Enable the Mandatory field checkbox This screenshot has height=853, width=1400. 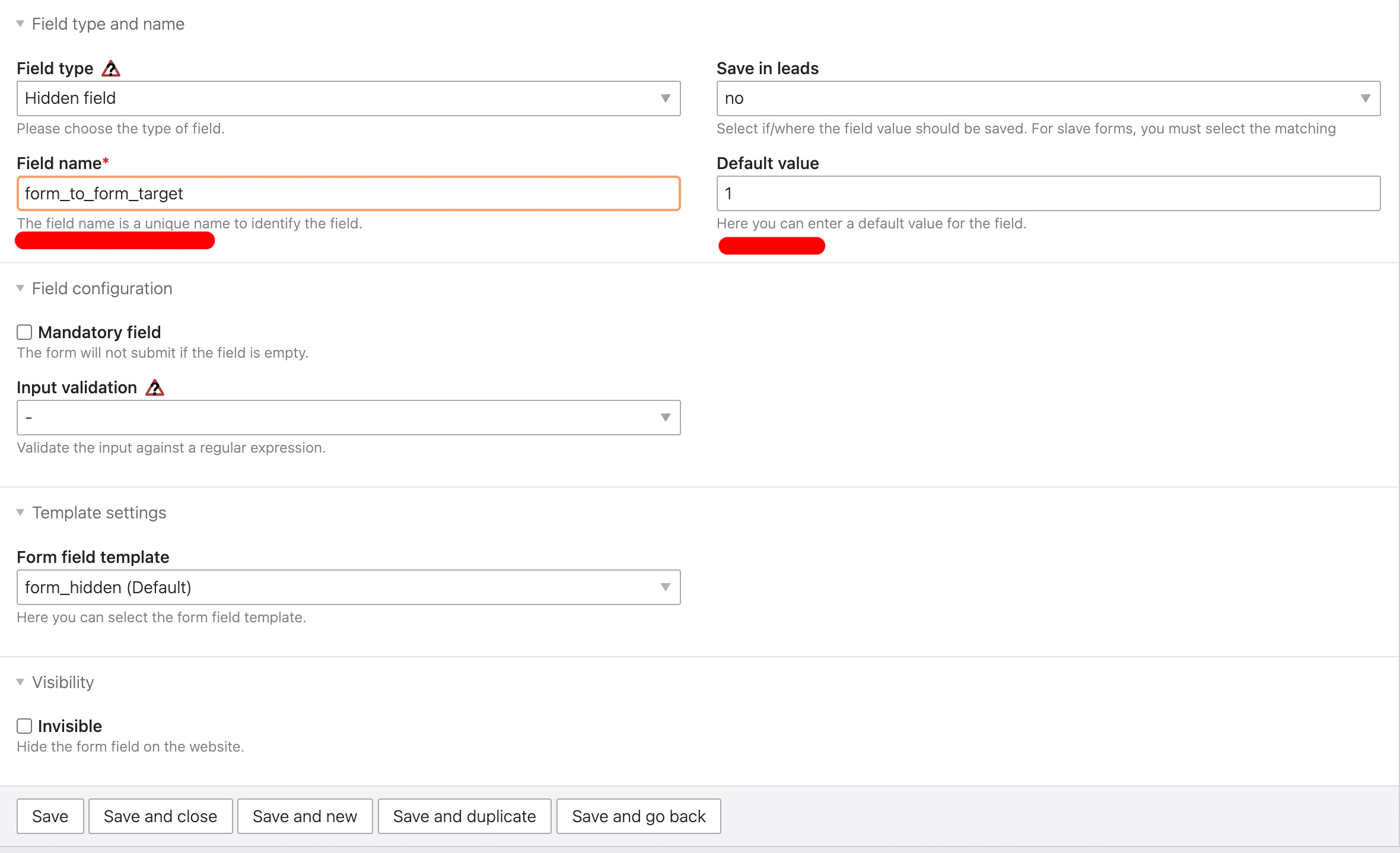[24, 332]
